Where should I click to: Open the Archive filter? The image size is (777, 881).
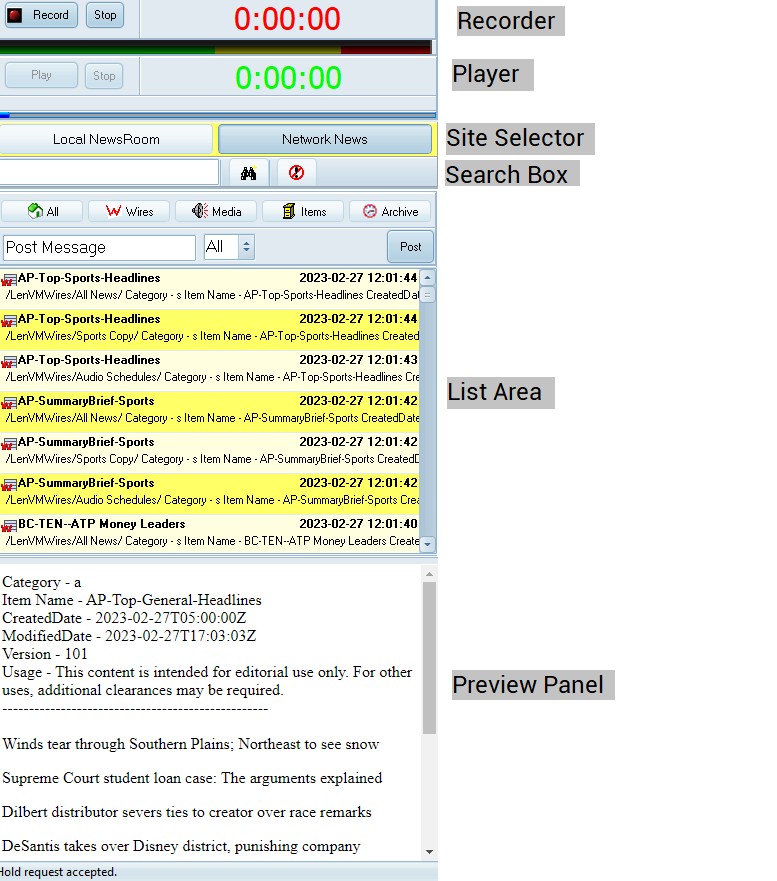point(390,212)
